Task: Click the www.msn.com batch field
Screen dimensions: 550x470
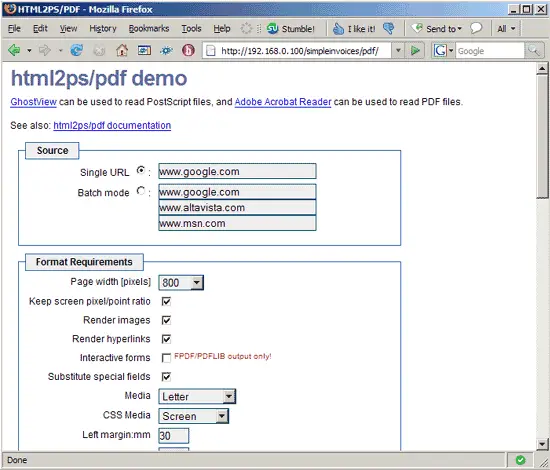Action: pyautogui.click(x=237, y=223)
